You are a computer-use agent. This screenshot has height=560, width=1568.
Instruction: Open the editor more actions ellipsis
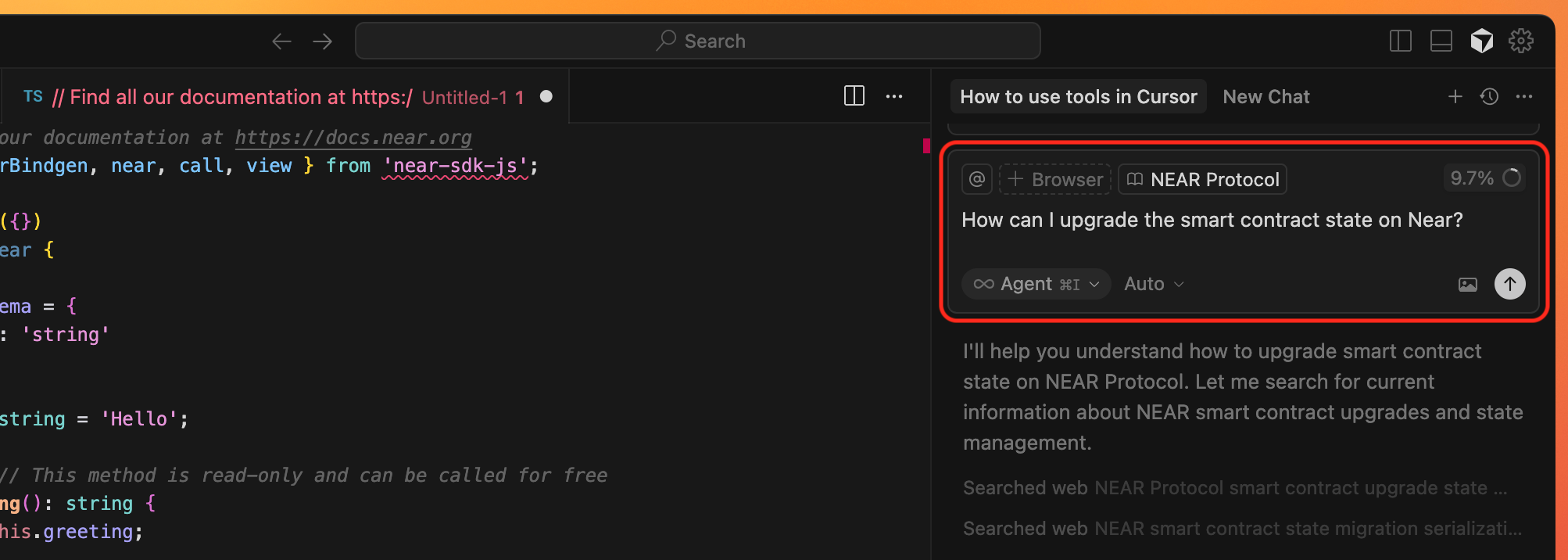click(894, 96)
